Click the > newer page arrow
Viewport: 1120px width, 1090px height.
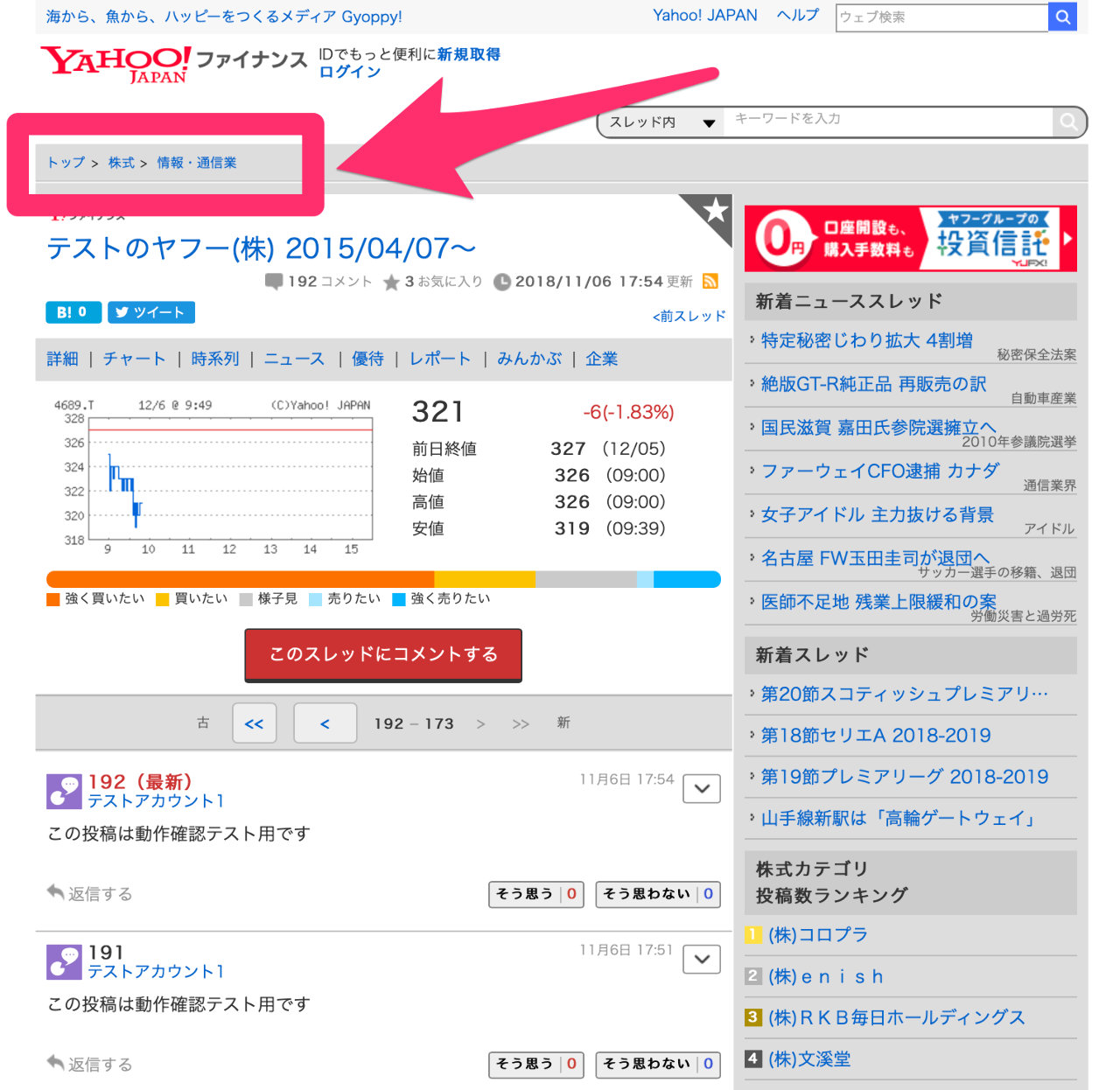(480, 723)
